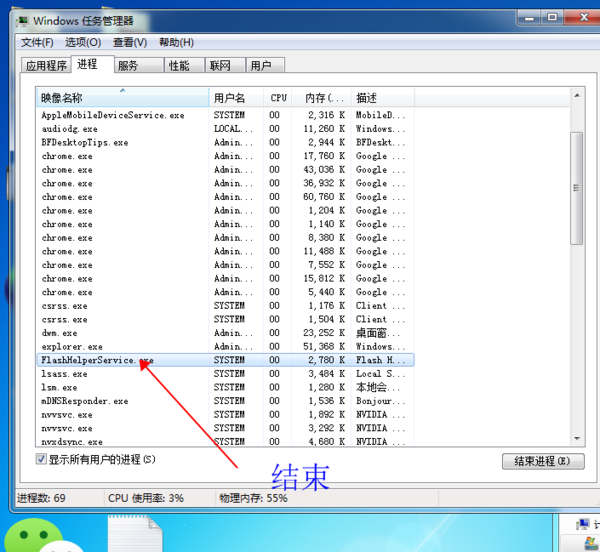Viewport: 600px width, 552px height.
Task: Select audiodg.exe process row
Action: [225, 129]
